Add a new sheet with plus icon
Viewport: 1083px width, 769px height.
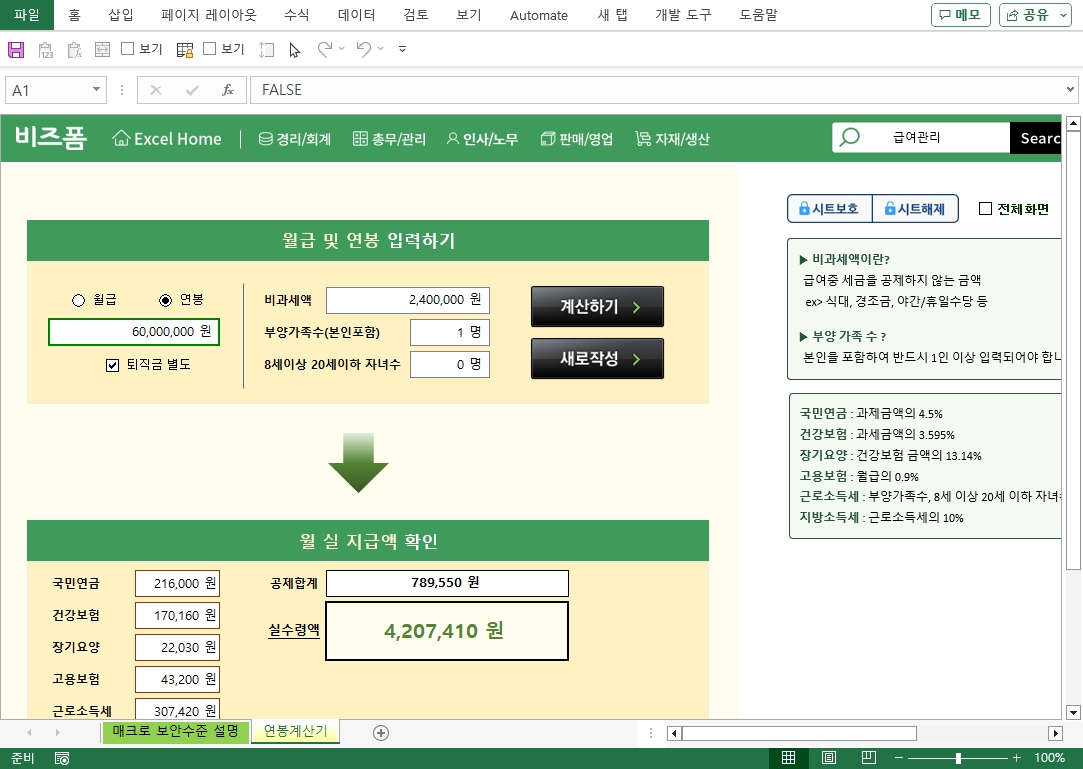[381, 733]
